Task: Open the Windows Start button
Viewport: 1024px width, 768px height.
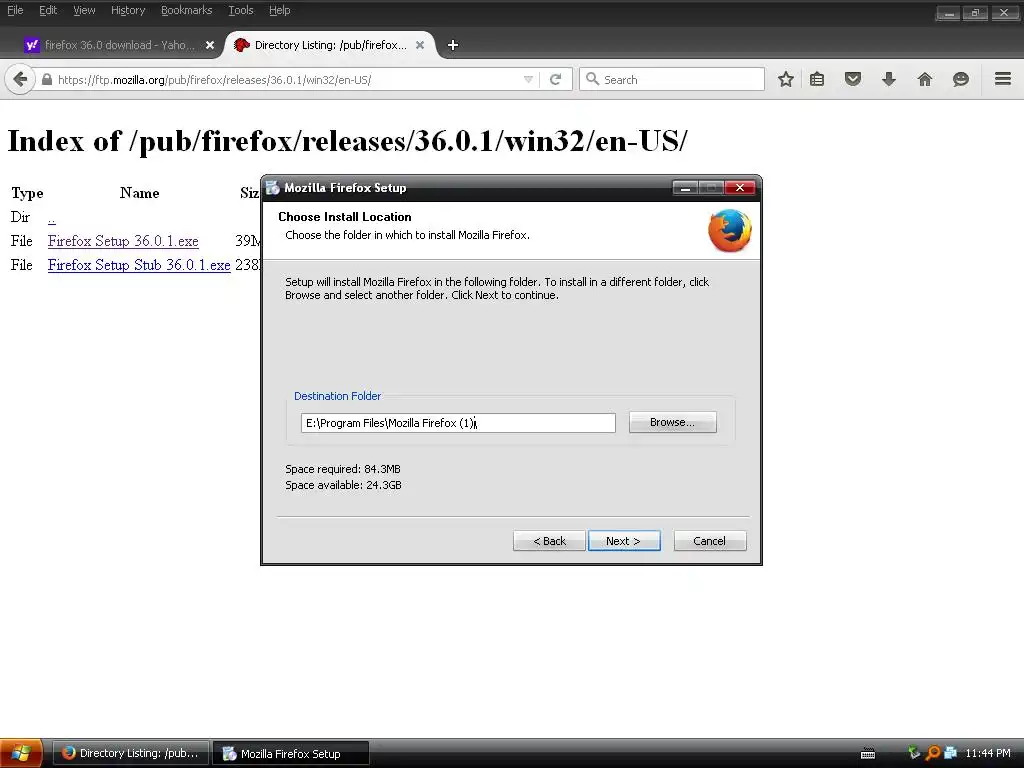Action: (21, 753)
